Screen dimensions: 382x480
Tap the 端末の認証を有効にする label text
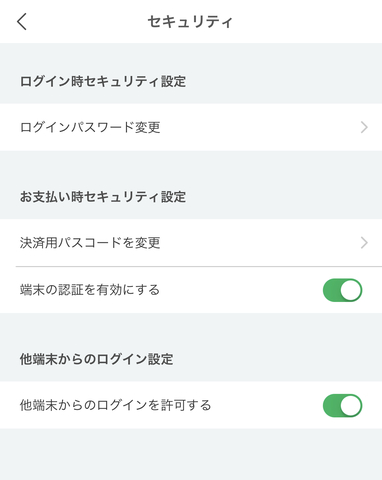coord(90,290)
